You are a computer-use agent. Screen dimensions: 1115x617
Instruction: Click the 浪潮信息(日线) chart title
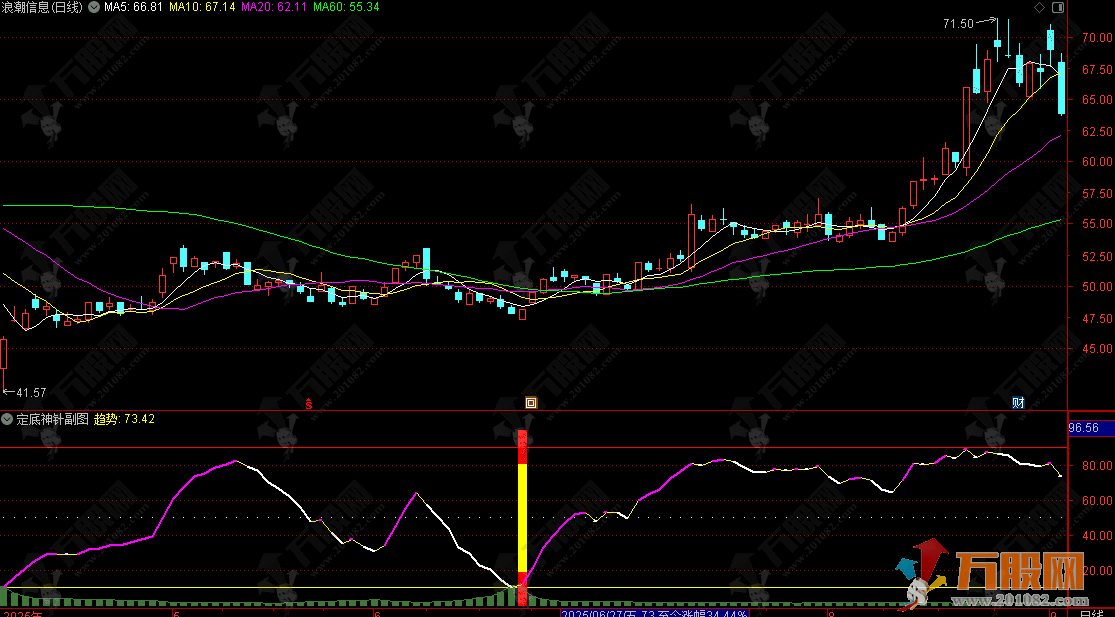tap(43, 7)
